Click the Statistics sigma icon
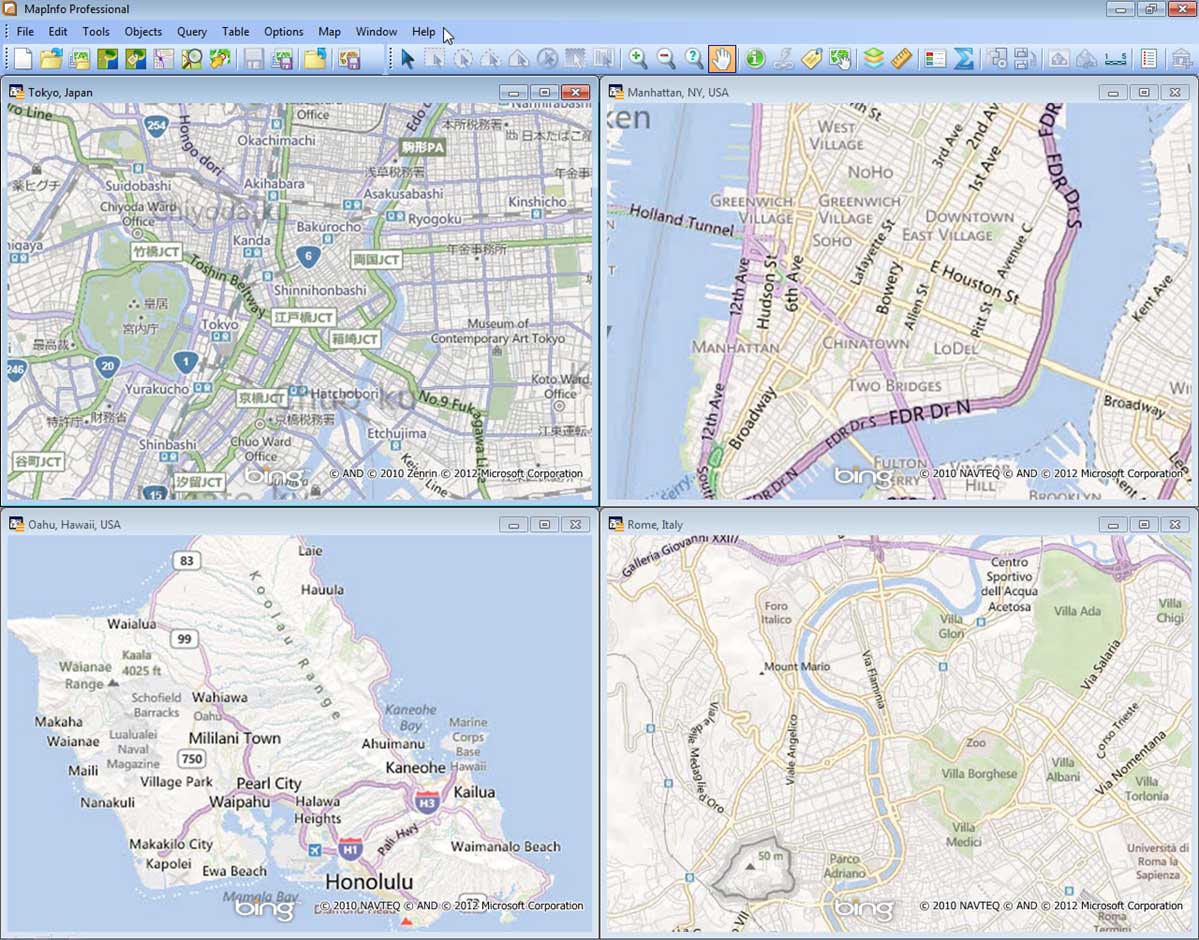The image size is (1199, 940). [x=963, y=59]
